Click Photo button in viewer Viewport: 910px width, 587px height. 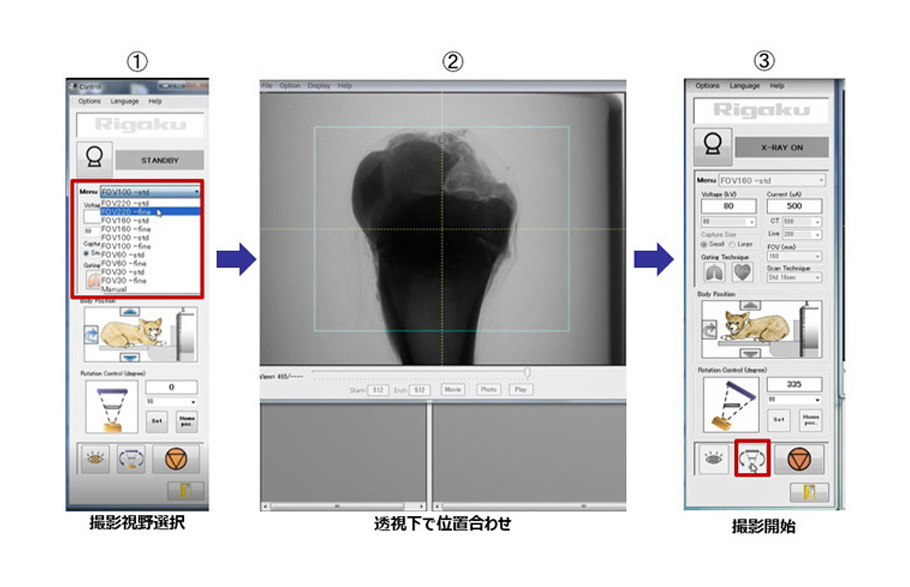point(489,390)
